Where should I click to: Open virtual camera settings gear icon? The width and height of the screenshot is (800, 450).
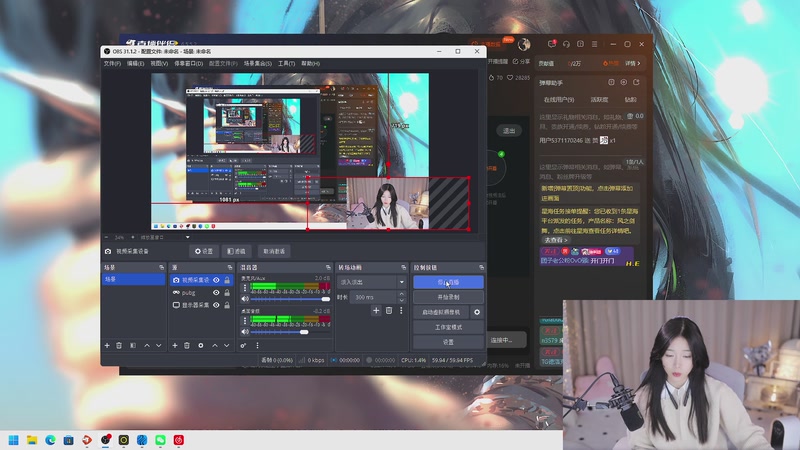[x=477, y=312]
